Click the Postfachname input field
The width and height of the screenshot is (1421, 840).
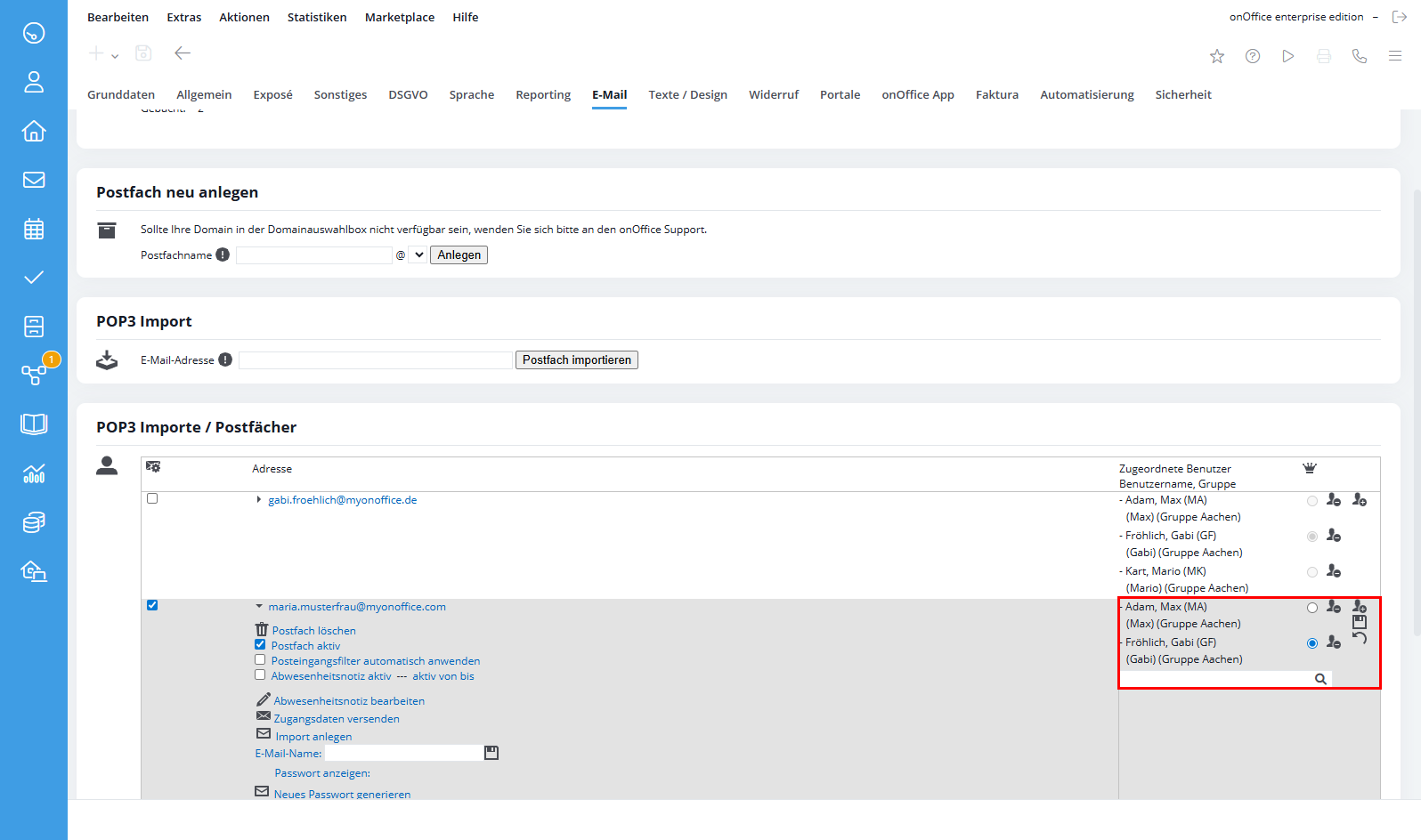click(313, 255)
